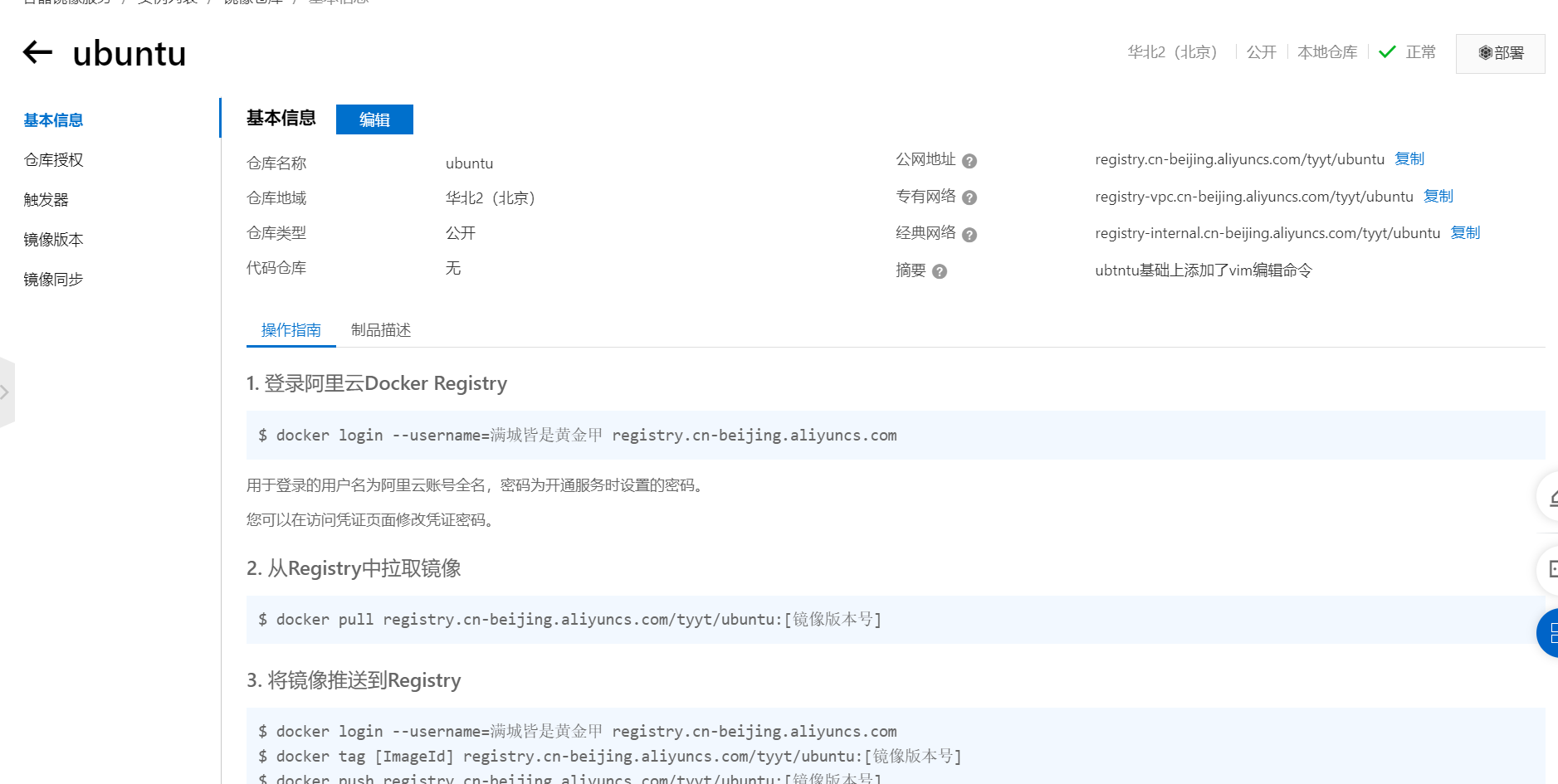This screenshot has width=1558, height=784.
Task: Click the 经典网络 label
Action: pos(926,233)
